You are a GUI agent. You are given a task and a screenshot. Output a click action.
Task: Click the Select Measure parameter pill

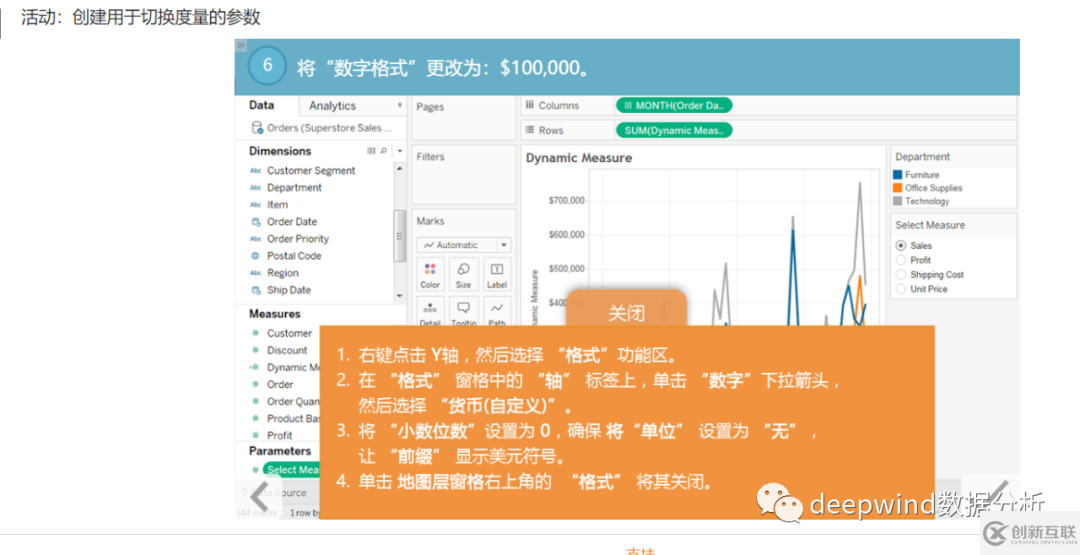click(292, 470)
